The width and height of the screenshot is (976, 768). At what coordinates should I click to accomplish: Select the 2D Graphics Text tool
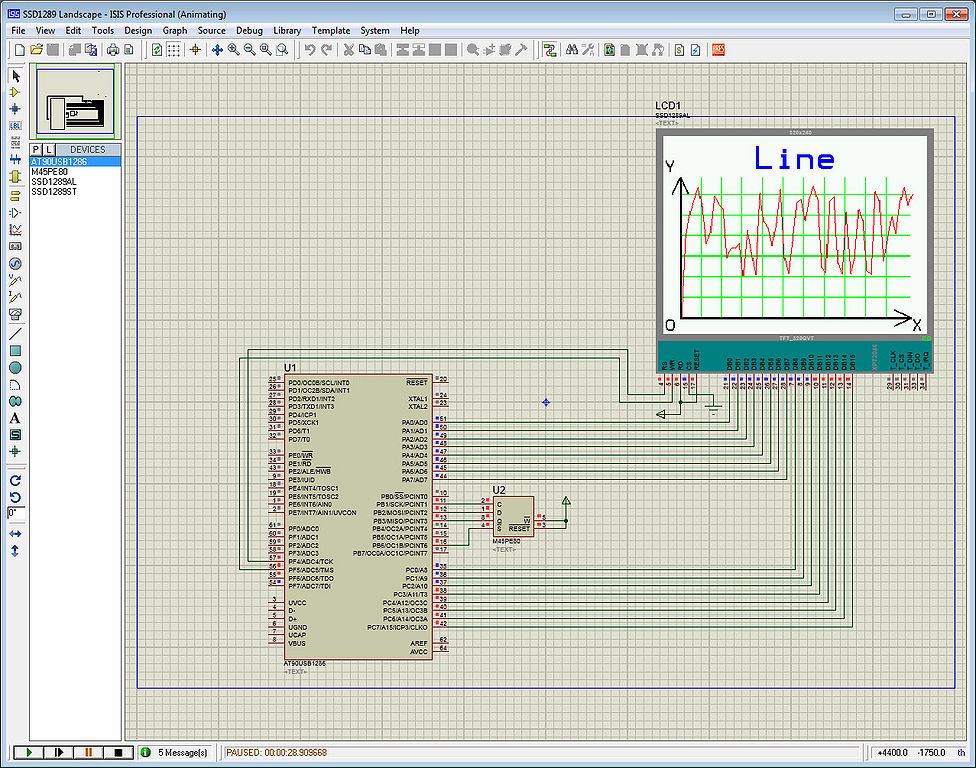tap(16, 418)
